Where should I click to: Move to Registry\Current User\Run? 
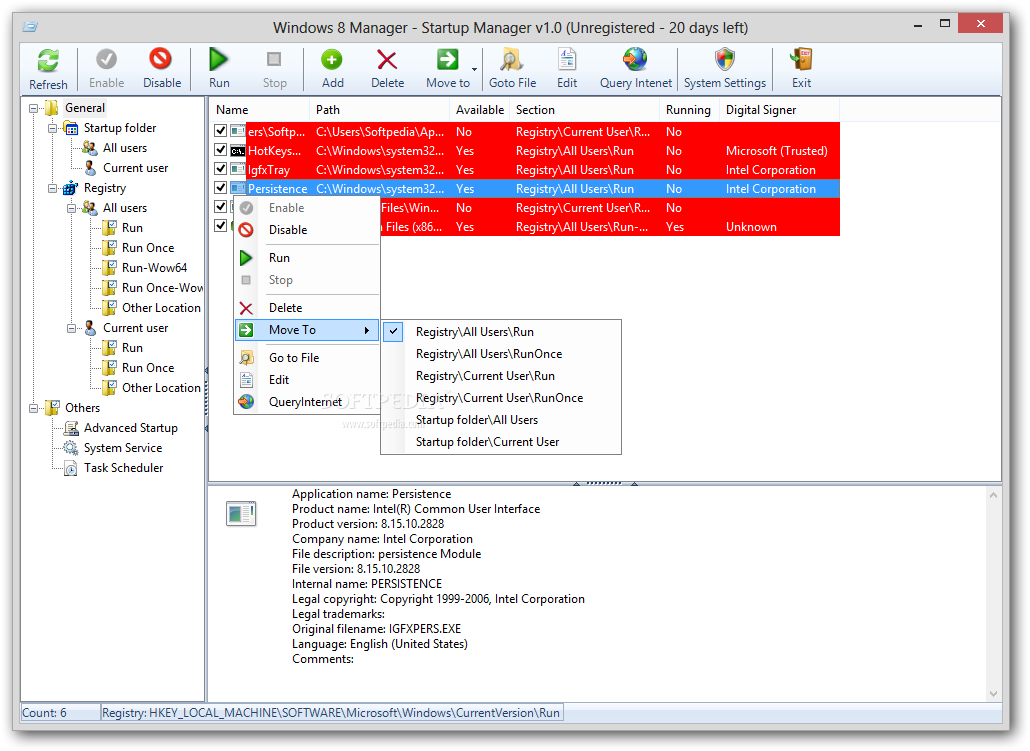click(x=501, y=376)
